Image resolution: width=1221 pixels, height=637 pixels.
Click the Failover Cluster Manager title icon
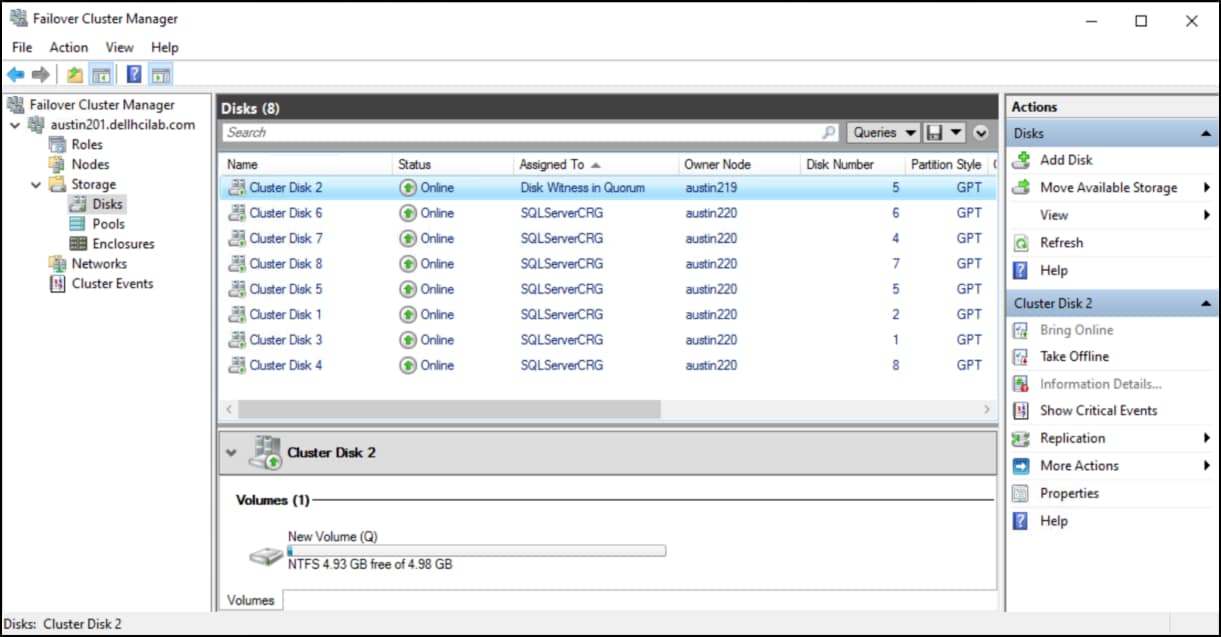(x=18, y=19)
